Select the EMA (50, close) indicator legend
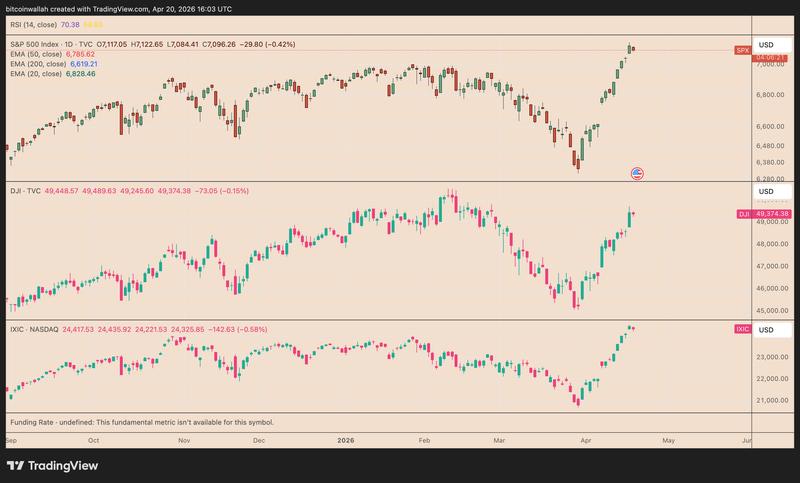This screenshot has width=800, height=483. (36, 54)
